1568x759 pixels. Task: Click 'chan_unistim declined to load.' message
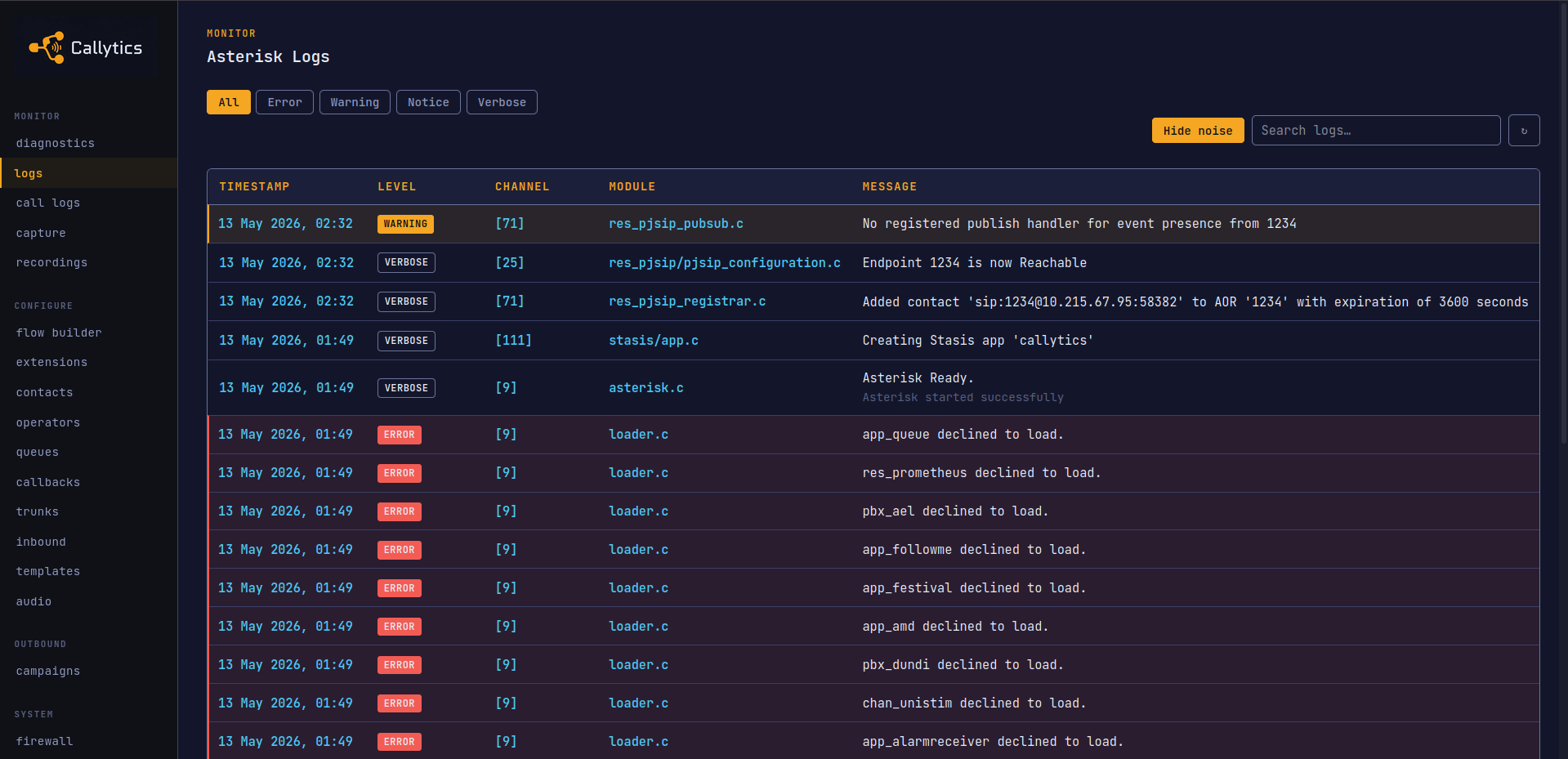tap(974, 703)
